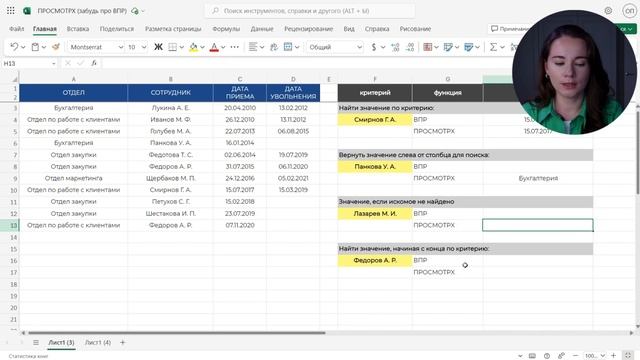Apply yellow fill color bucket

[193, 47]
